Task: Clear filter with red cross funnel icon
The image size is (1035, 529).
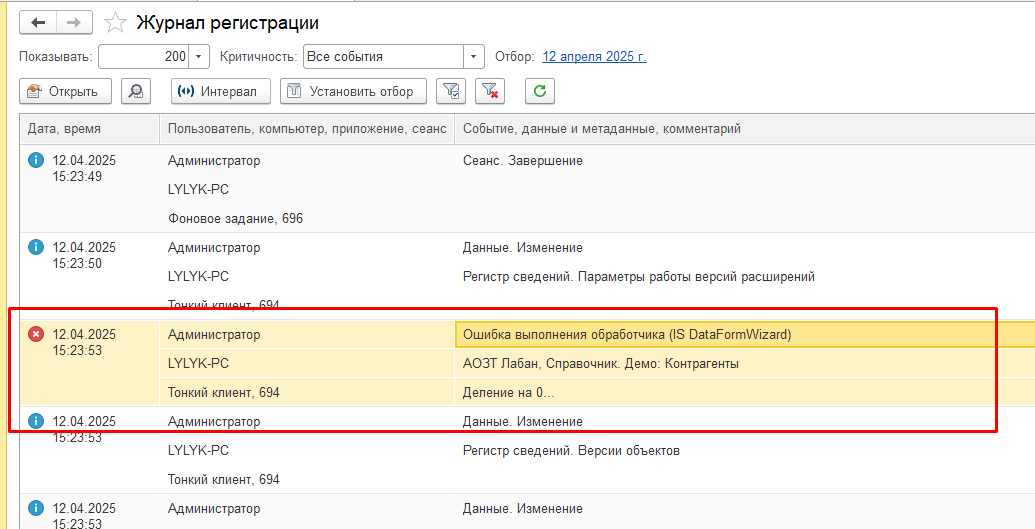Action: [x=490, y=91]
